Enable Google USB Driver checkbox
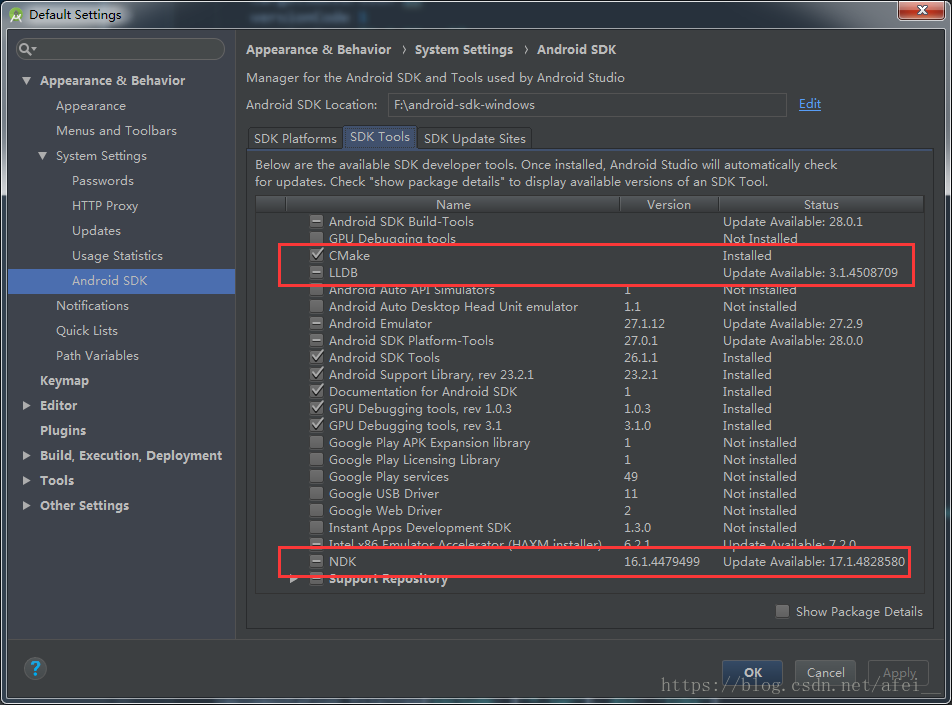This screenshot has width=952, height=705. pyautogui.click(x=316, y=494)
